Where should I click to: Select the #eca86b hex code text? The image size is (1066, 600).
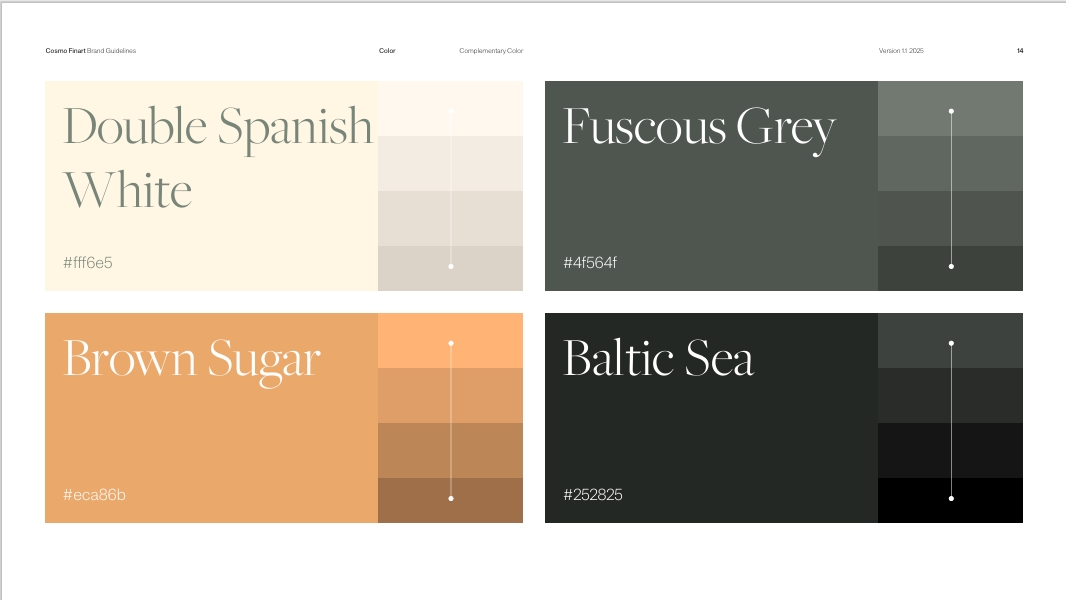click(x=94, y=495)
